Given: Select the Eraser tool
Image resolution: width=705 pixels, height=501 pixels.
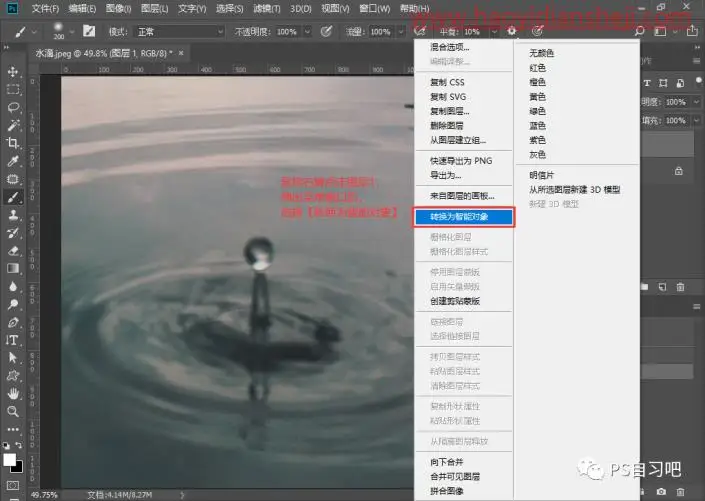Looking at the screenshot, I should pos(13,250).
